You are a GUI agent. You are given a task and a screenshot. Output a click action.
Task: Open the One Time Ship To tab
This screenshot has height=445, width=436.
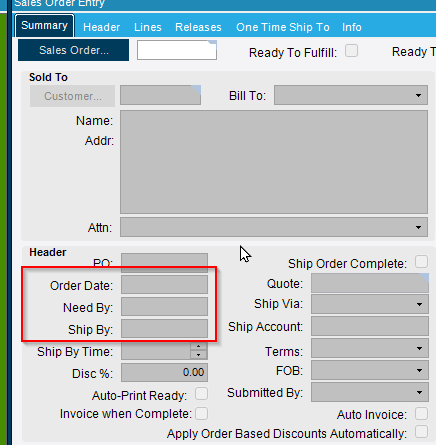click(x=283, y=27)
